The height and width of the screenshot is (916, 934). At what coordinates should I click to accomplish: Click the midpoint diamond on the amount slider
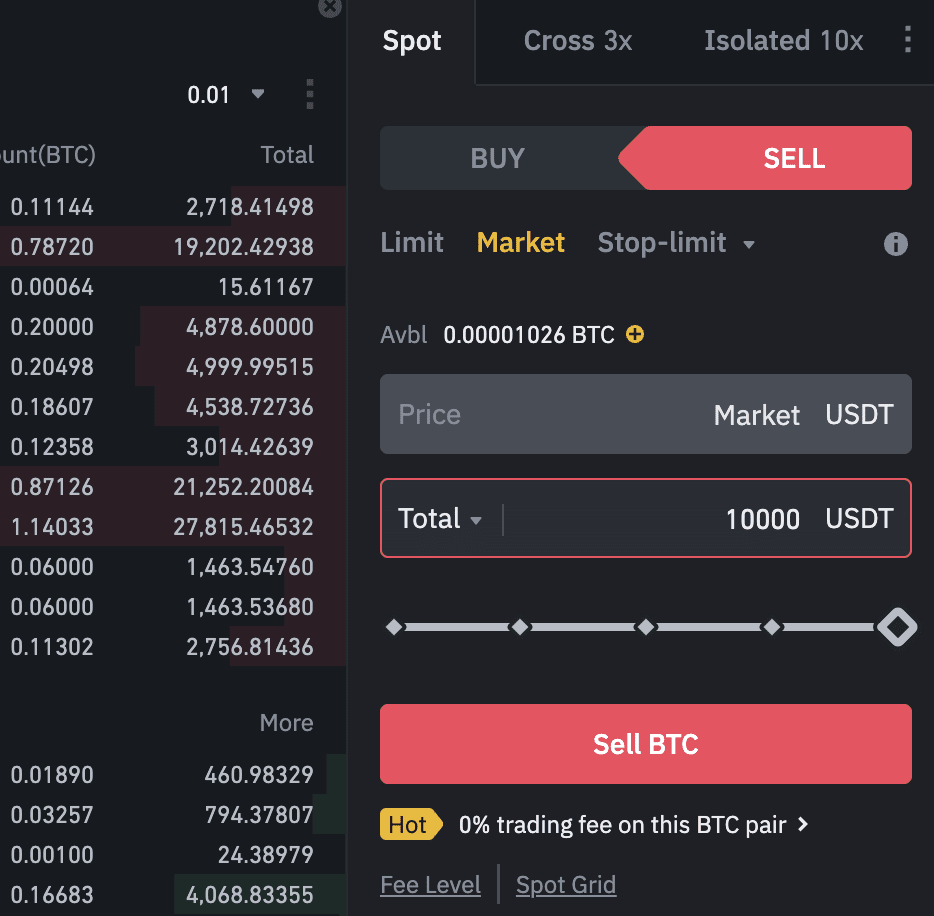click(x=646, y=627)
